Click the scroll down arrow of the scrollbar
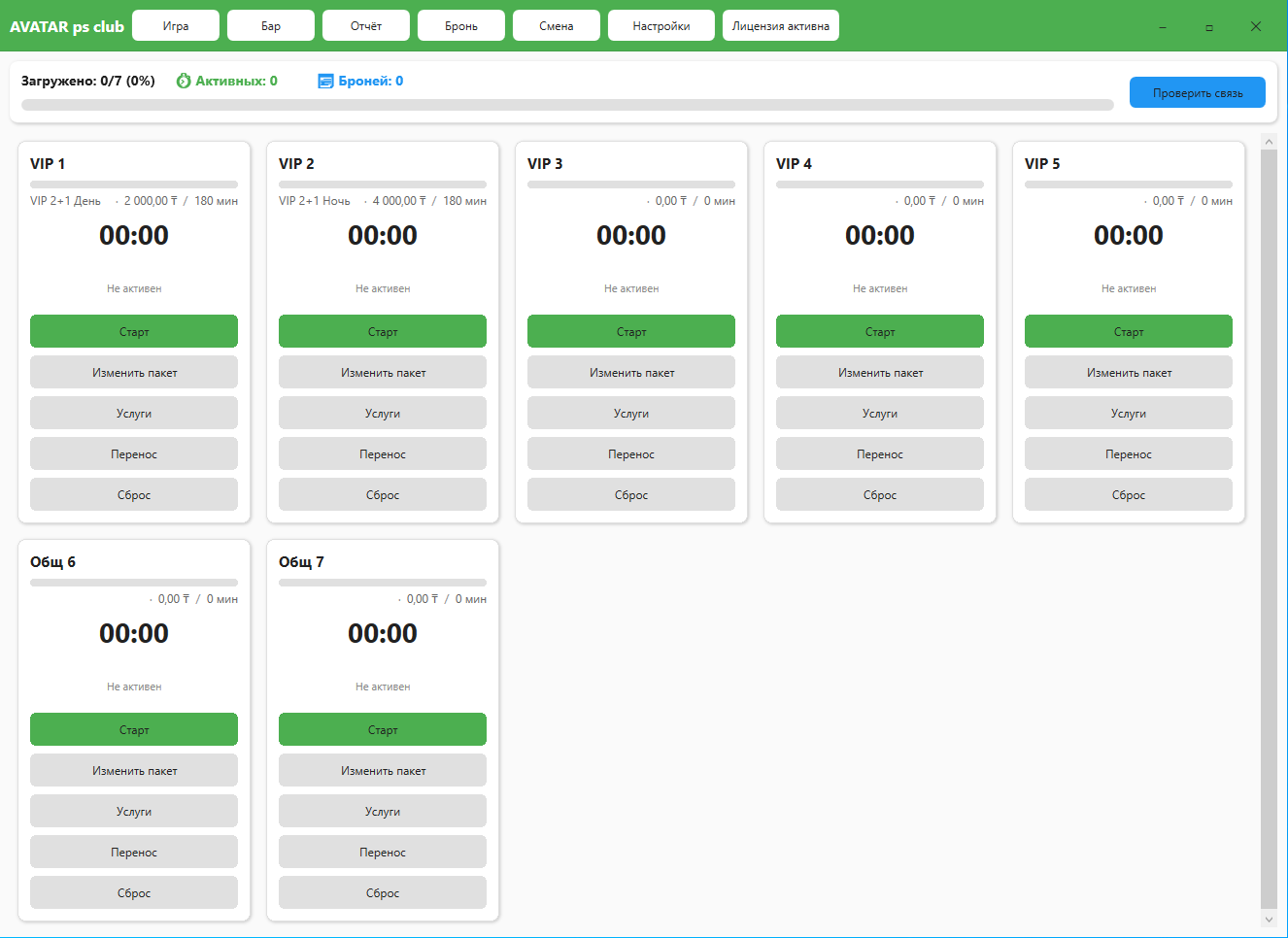Image resolution: width=1288 pixels, height=938 pixels. pyautogui.click(x=1269, y=919)
